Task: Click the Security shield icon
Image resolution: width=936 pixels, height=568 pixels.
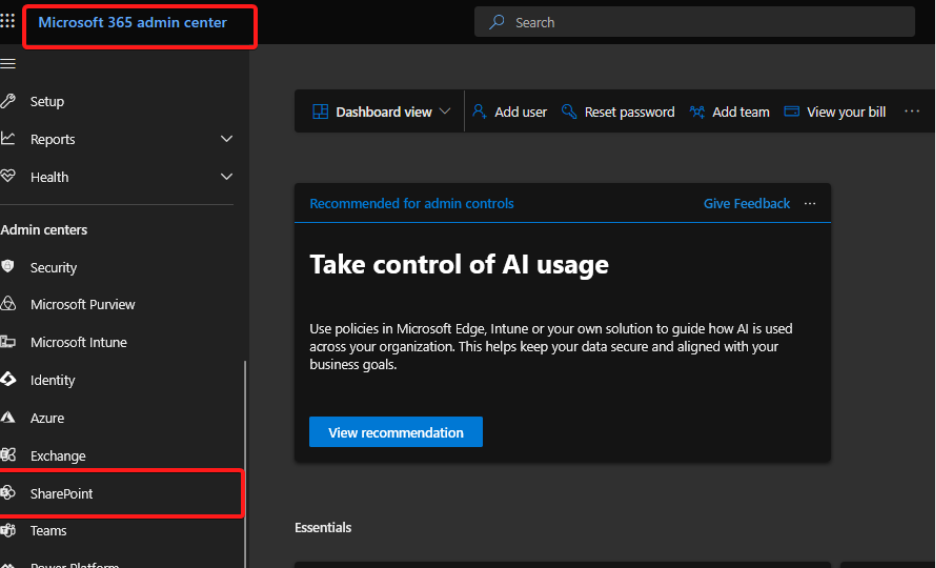Action: (8, 267)
